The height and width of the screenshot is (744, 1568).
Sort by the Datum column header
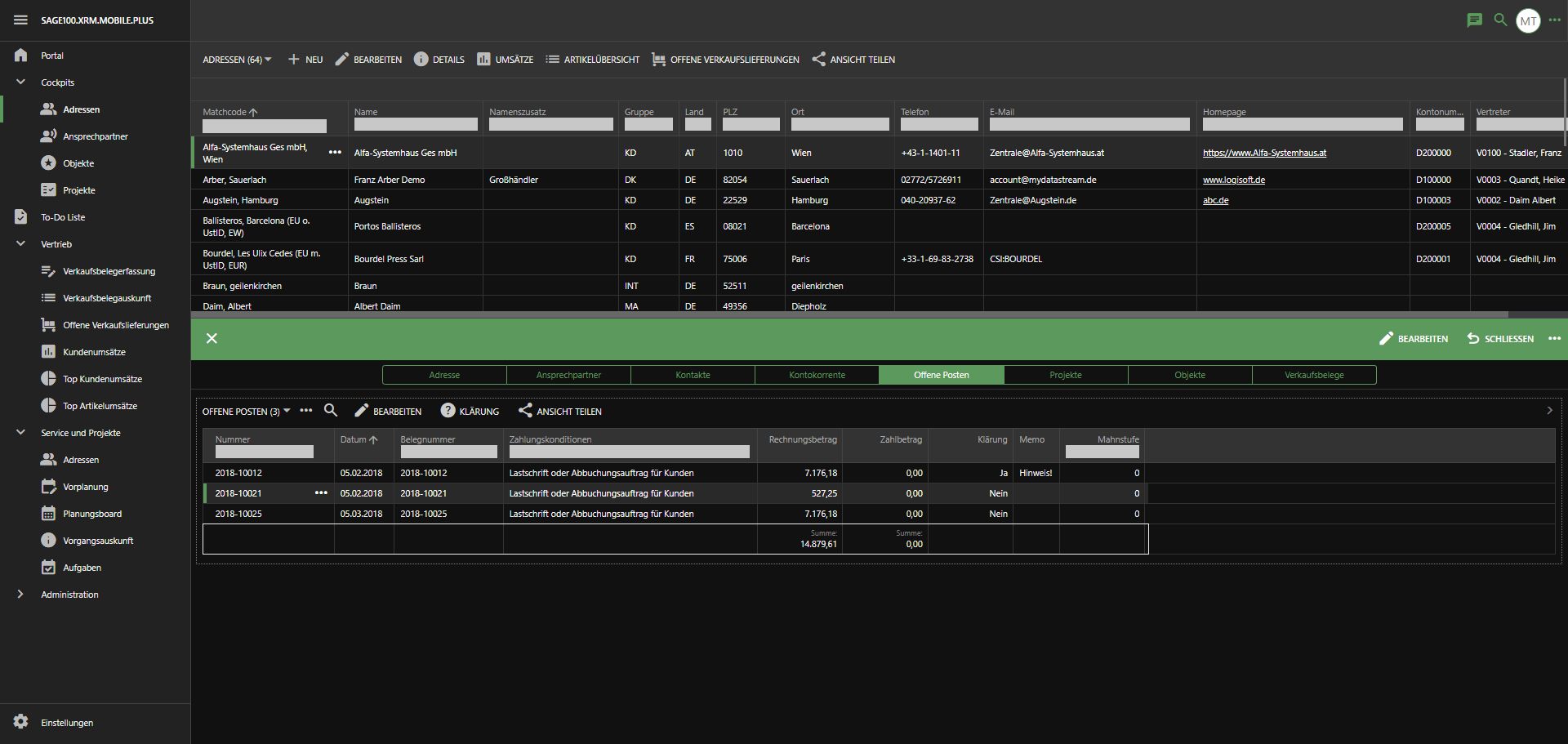coord(359,439)
